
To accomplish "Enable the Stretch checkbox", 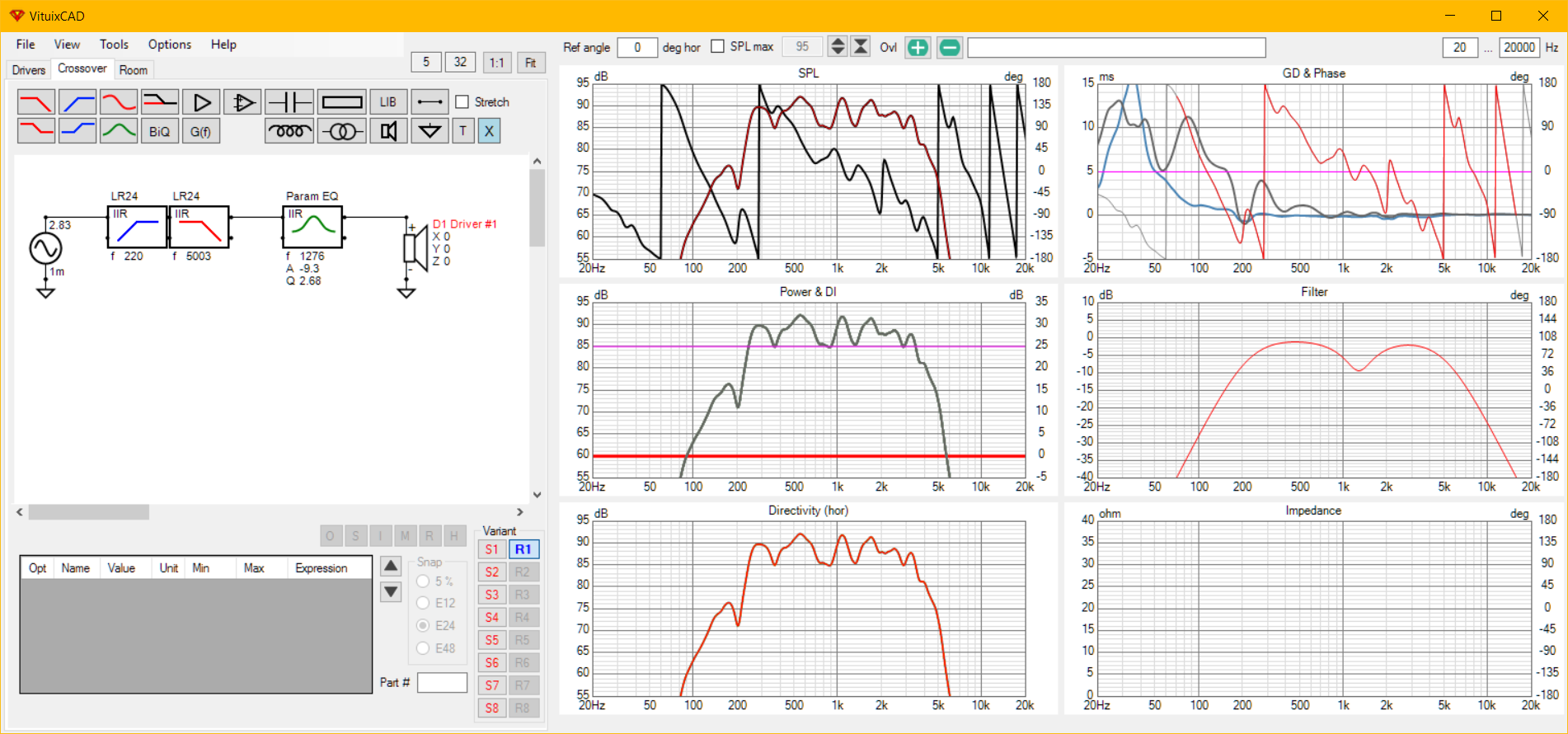I will coord(462,102).
